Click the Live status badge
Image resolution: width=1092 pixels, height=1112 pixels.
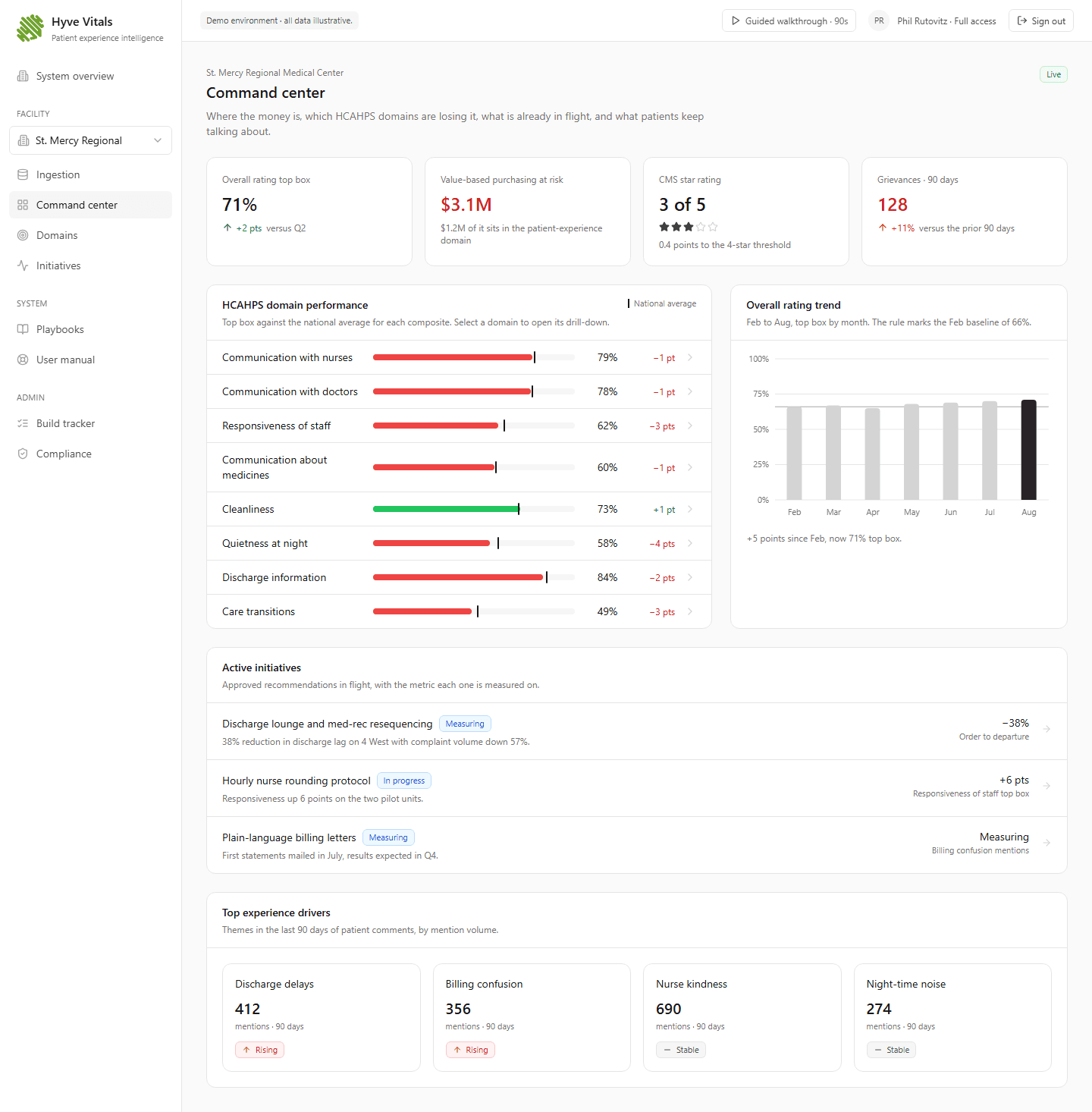1053,74
